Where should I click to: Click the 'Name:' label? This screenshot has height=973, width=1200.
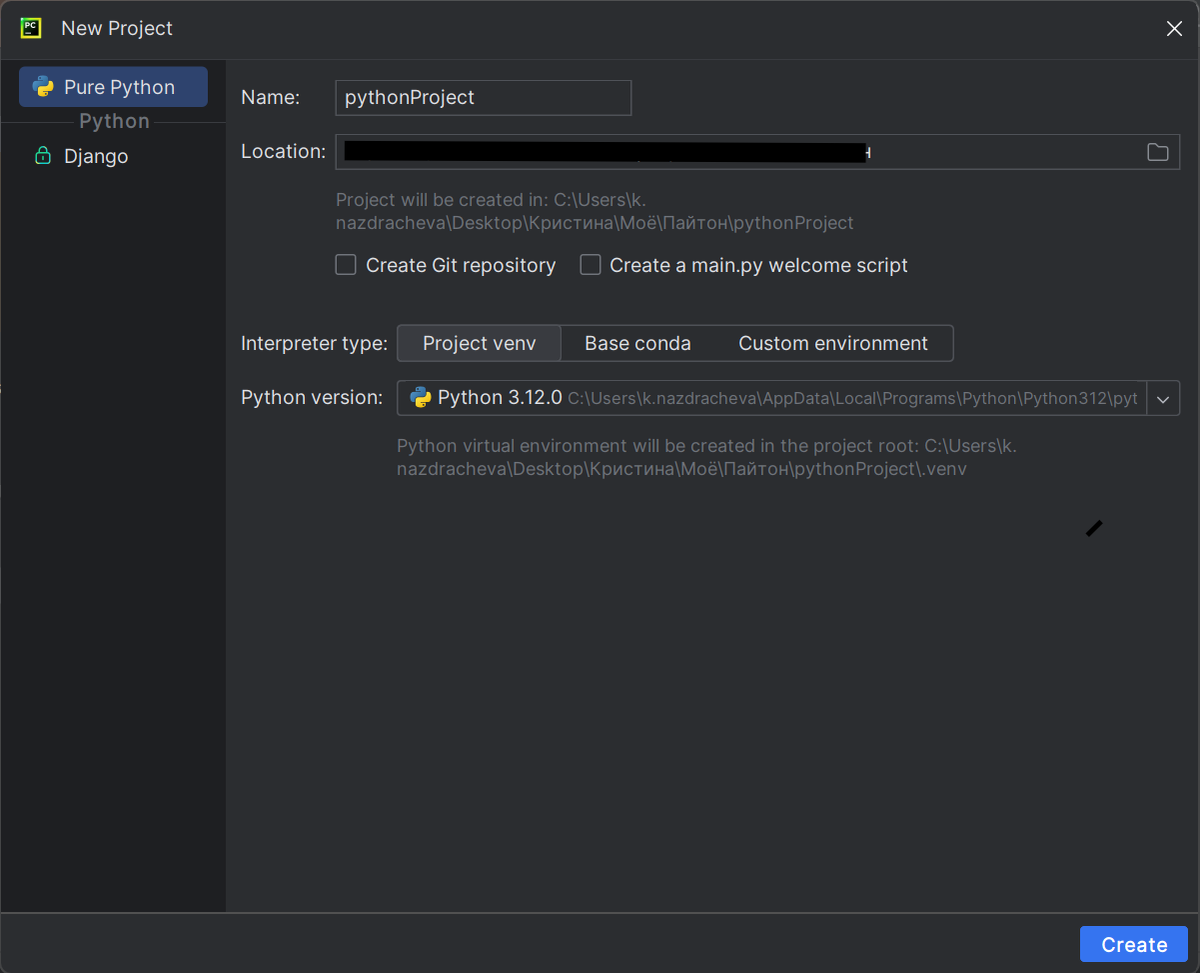(270, 98)
